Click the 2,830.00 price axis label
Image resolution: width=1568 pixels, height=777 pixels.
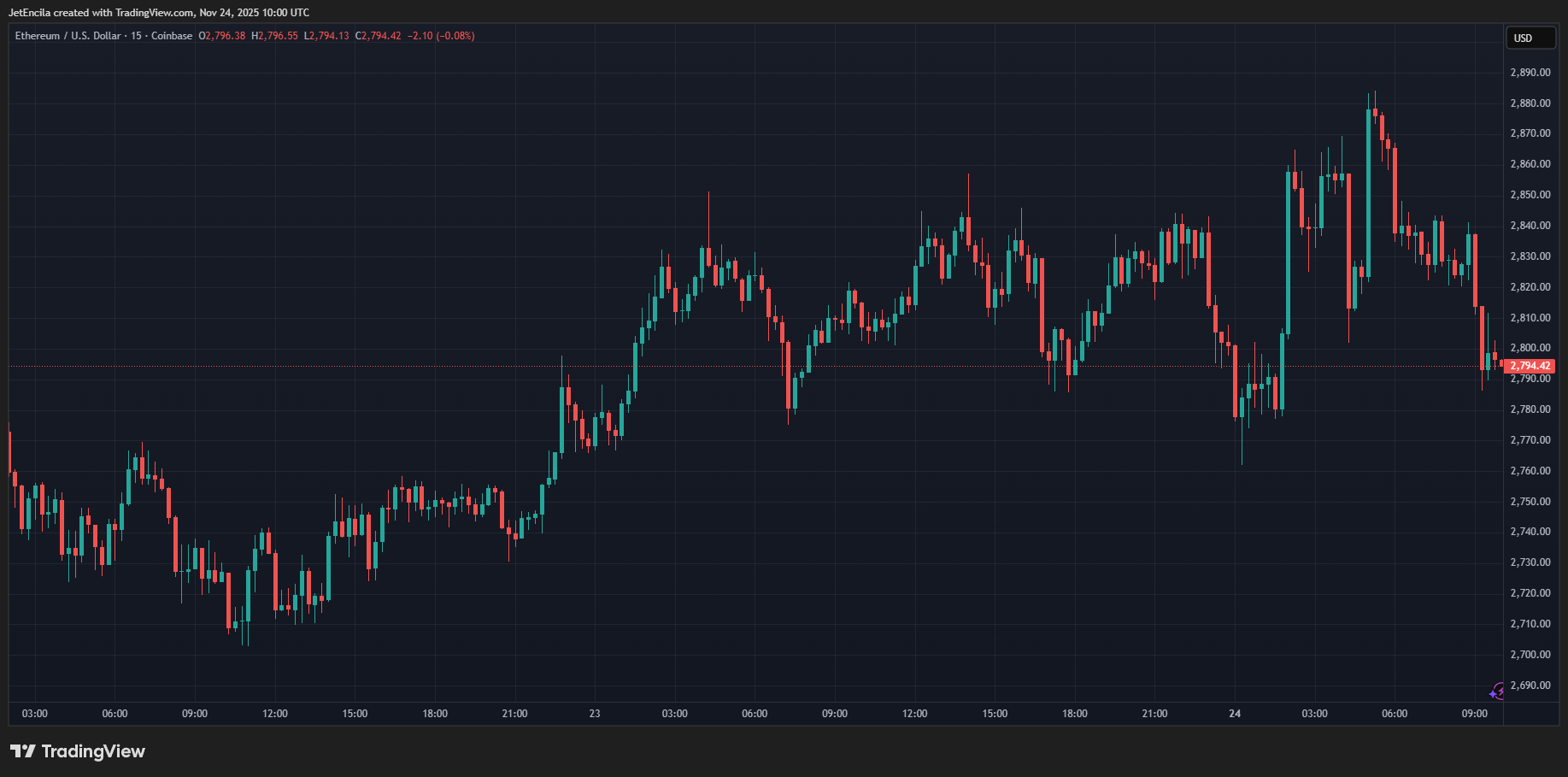click(x=1530, y=256)
